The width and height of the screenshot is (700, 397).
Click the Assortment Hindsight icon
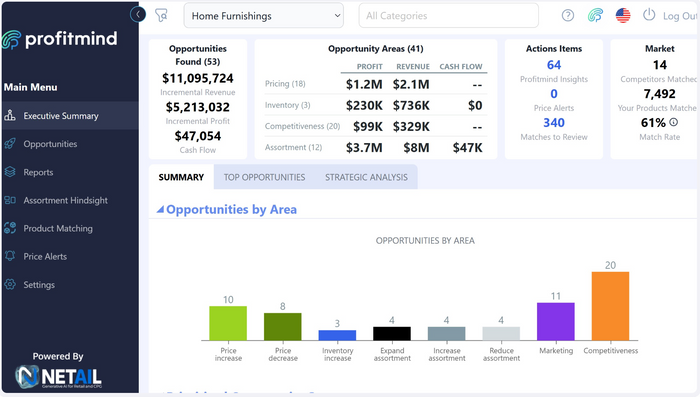(x=10, y=200)
